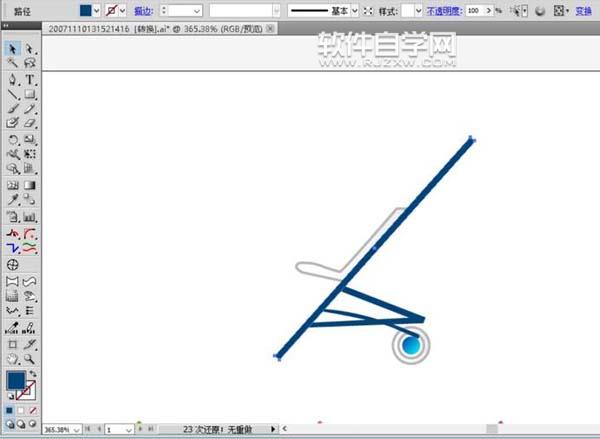This screenshot has width=600, height=439.
Task: Select the Lasso tool
Action: pos(29,63)
